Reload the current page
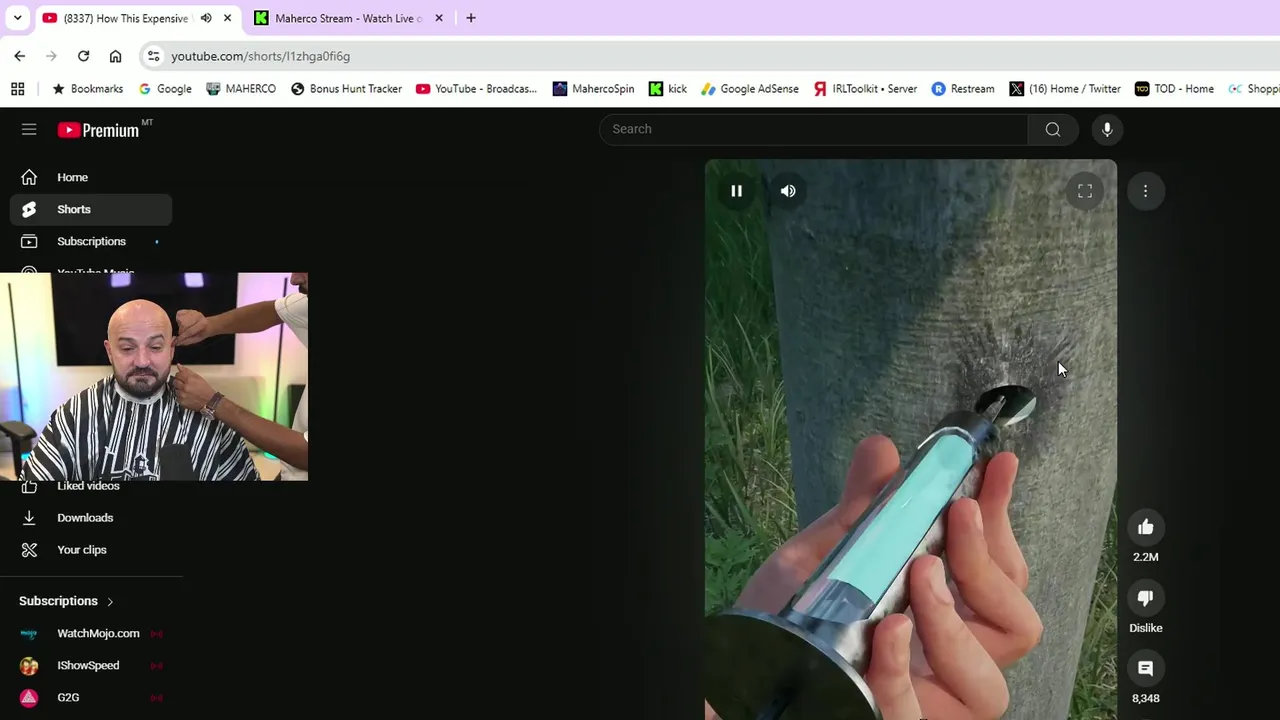Image resolution: width=1280 pixels, height=720 pixels. point(84,56)
